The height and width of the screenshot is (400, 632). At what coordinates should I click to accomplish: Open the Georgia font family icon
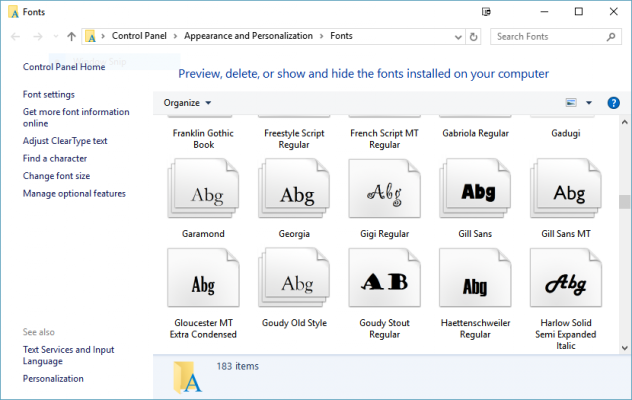click(294, 188)
